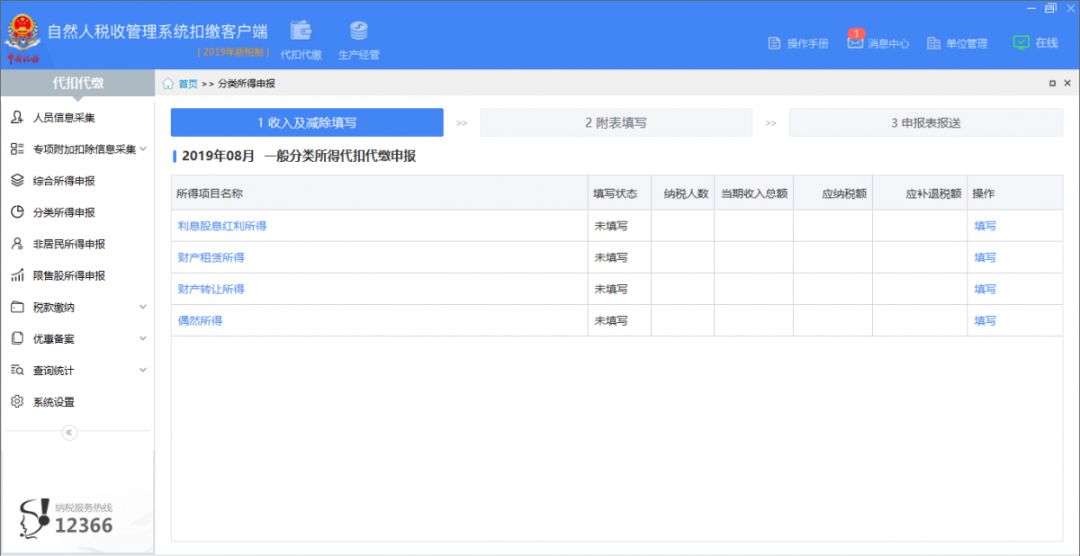
Task: Collapse the sidebar with double-arrow button
Action: pos(70,433)
